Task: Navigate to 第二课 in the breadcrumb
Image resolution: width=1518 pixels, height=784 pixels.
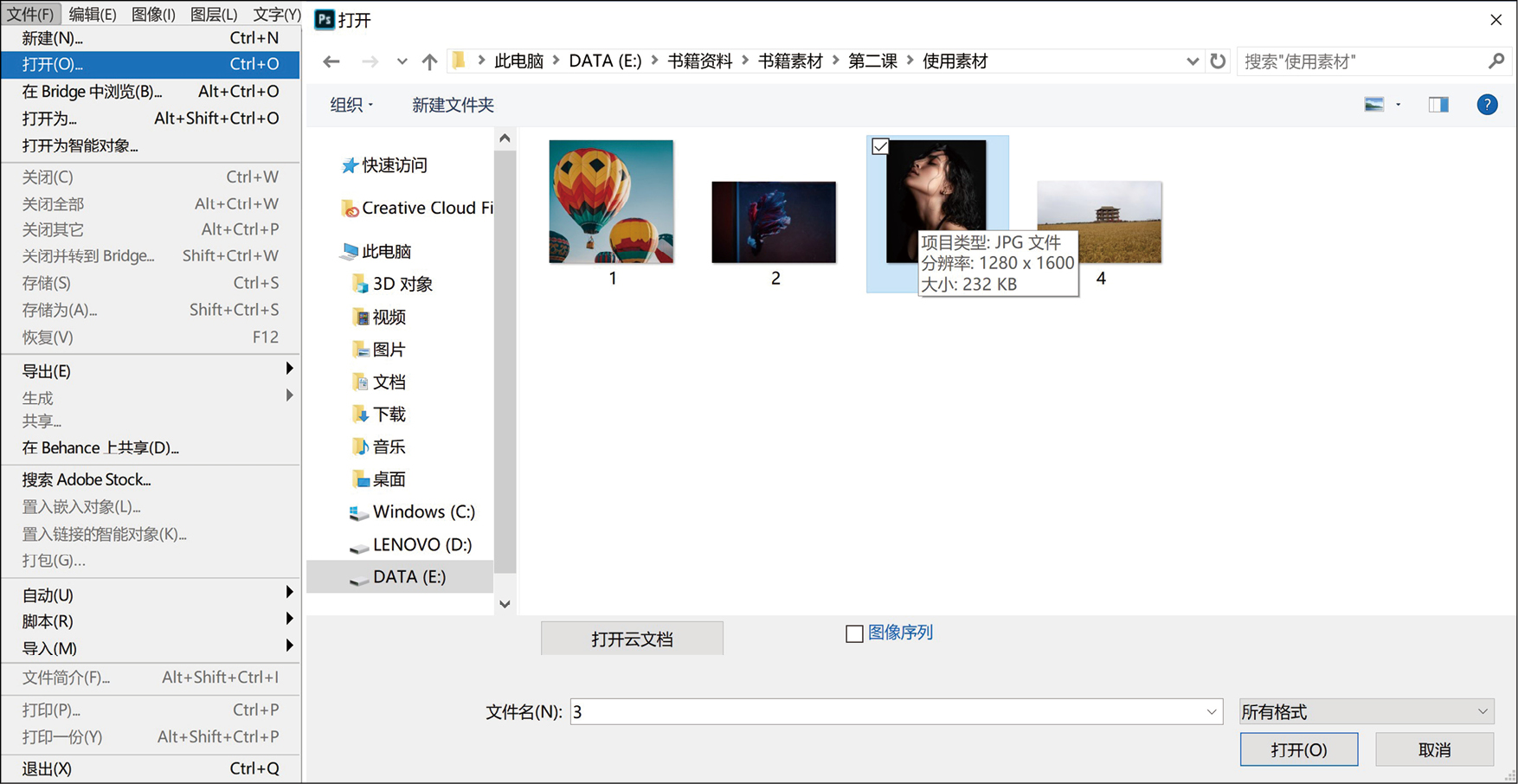Action: coord(872,61)
